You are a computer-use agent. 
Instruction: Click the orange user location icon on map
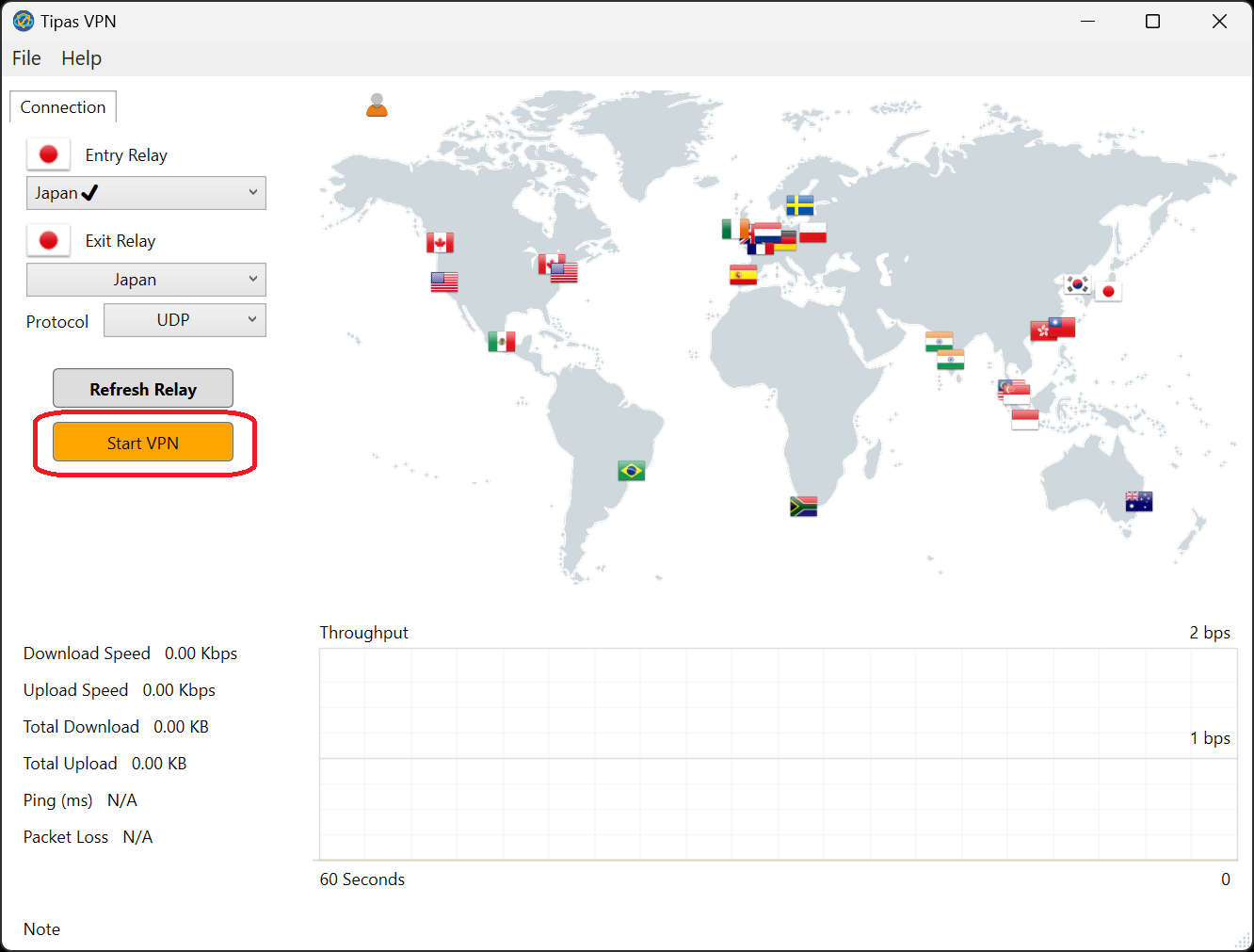click(x=377, y=105)
